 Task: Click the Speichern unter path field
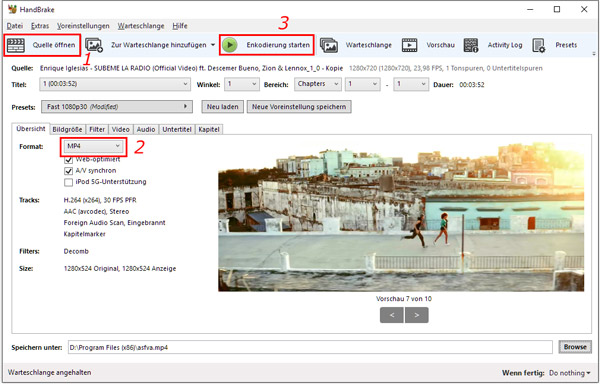pyautogui.click(x=310, y=347)
